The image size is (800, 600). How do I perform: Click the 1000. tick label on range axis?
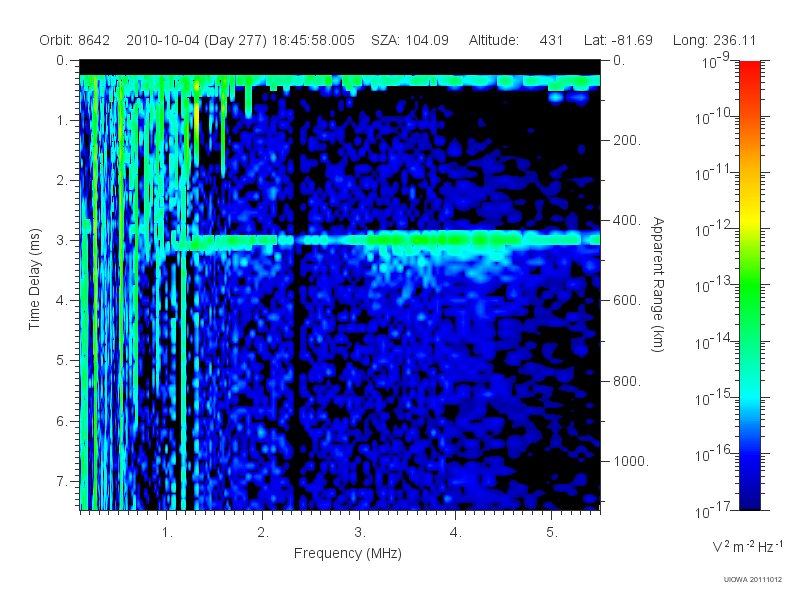631,461
